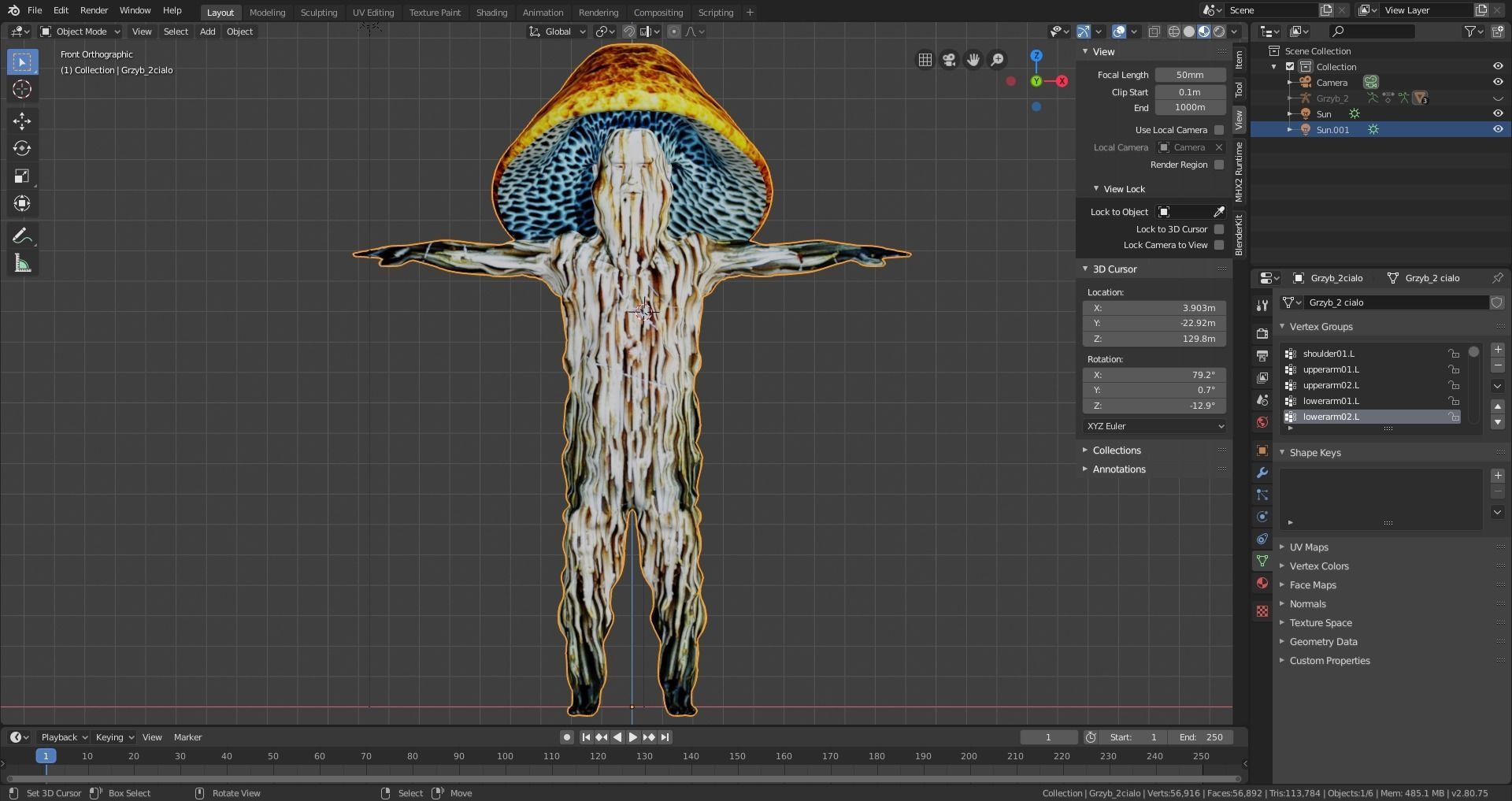Toggle lock on shoulder01.L vertex group
1512x801 pixels.
1453,354
